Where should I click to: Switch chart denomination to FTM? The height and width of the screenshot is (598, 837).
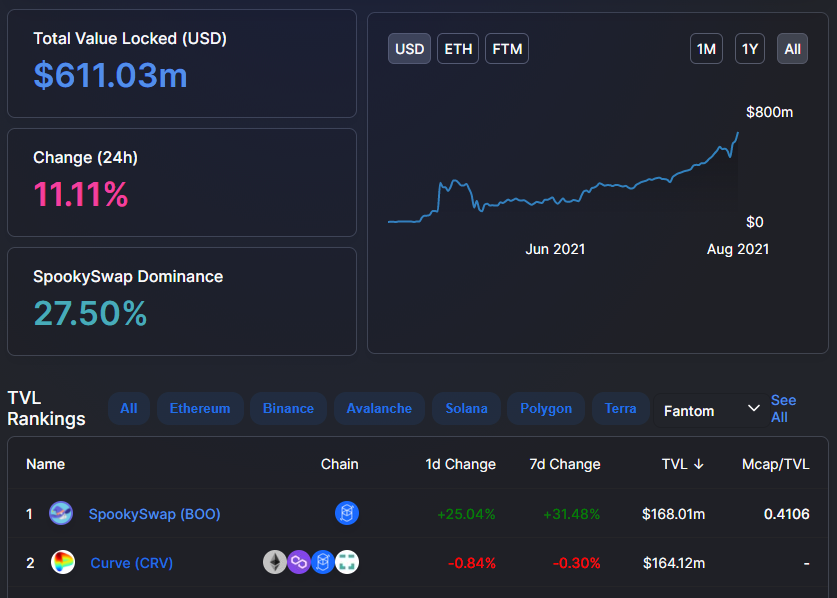coord(507,49)
